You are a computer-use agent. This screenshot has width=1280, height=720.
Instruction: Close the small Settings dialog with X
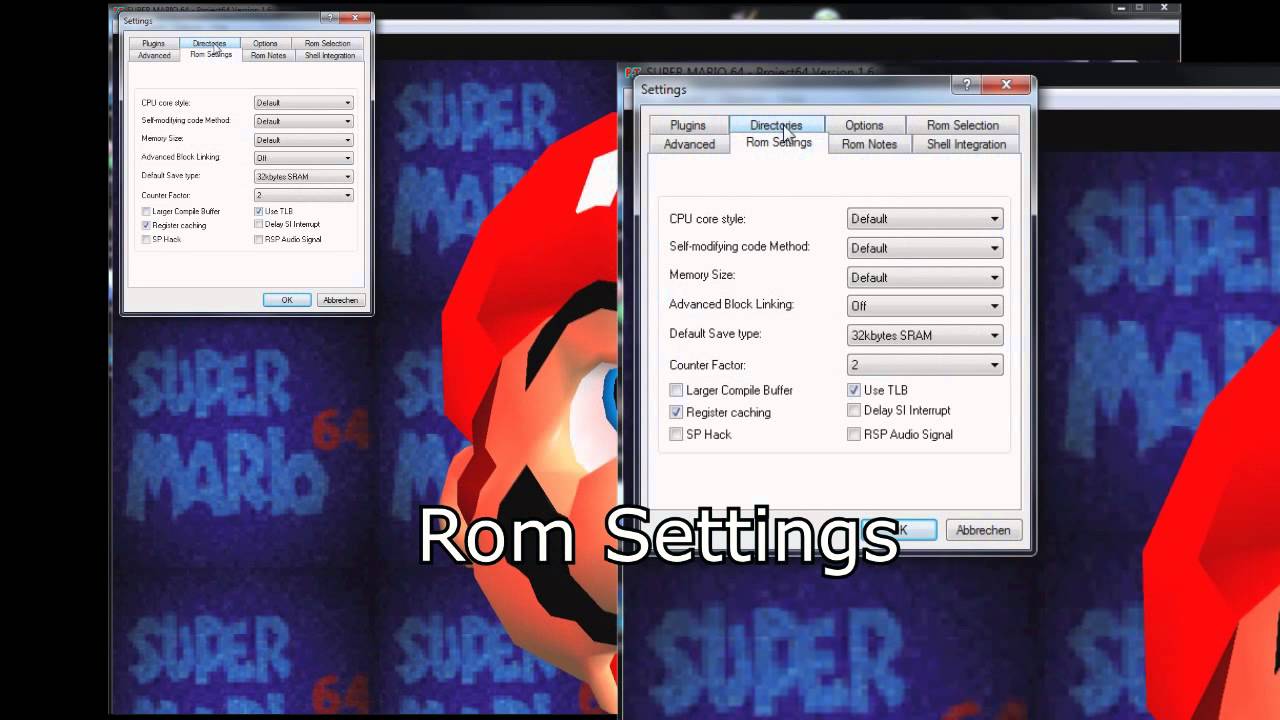click(355, 18)
